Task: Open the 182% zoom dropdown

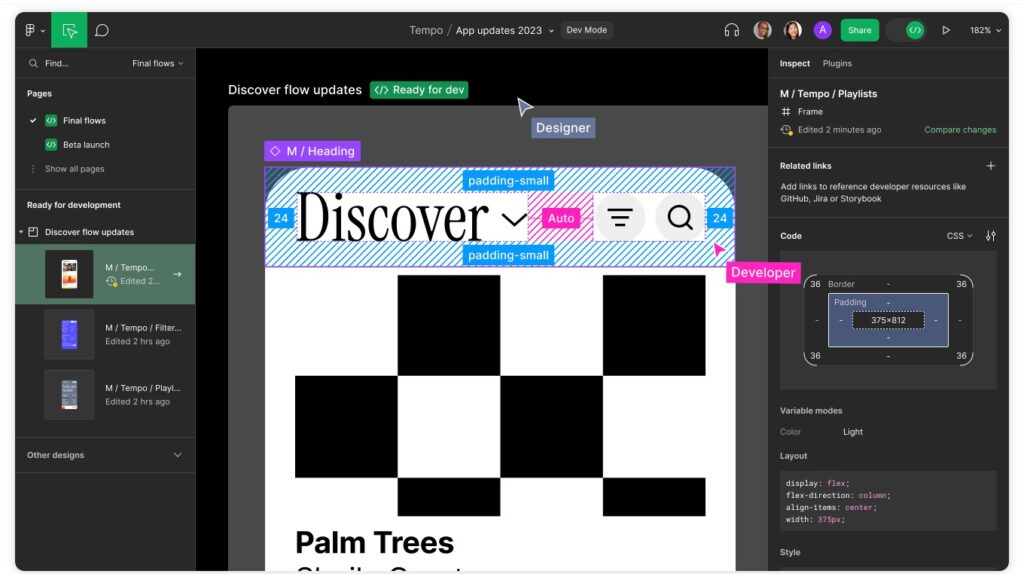Action: [x=985, y=30]
